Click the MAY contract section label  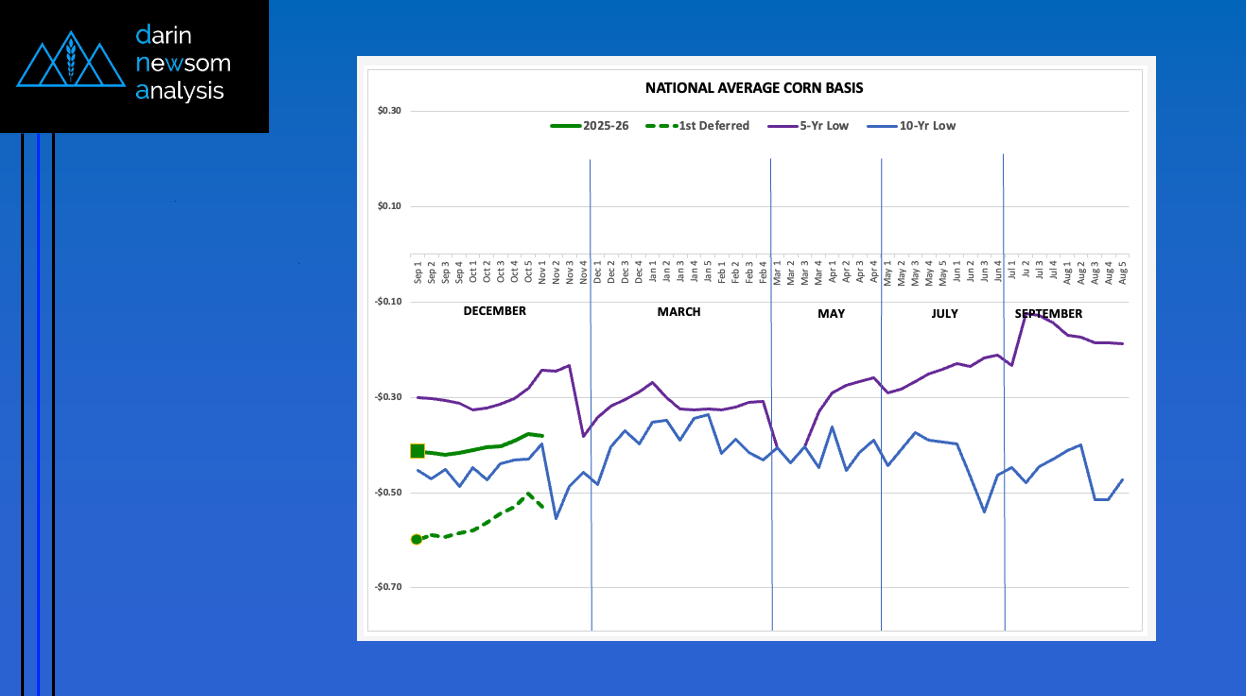tap(831, 314)
